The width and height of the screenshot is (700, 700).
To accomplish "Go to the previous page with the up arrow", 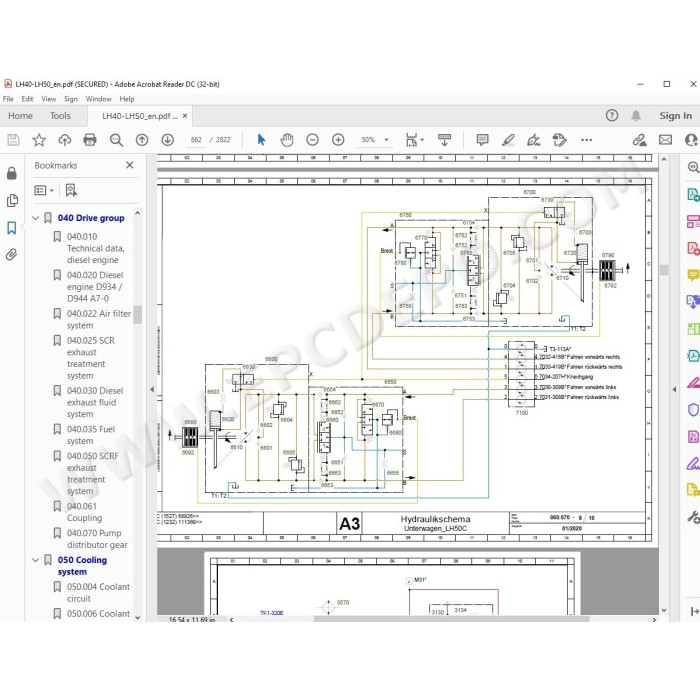I will click(142, 140).
